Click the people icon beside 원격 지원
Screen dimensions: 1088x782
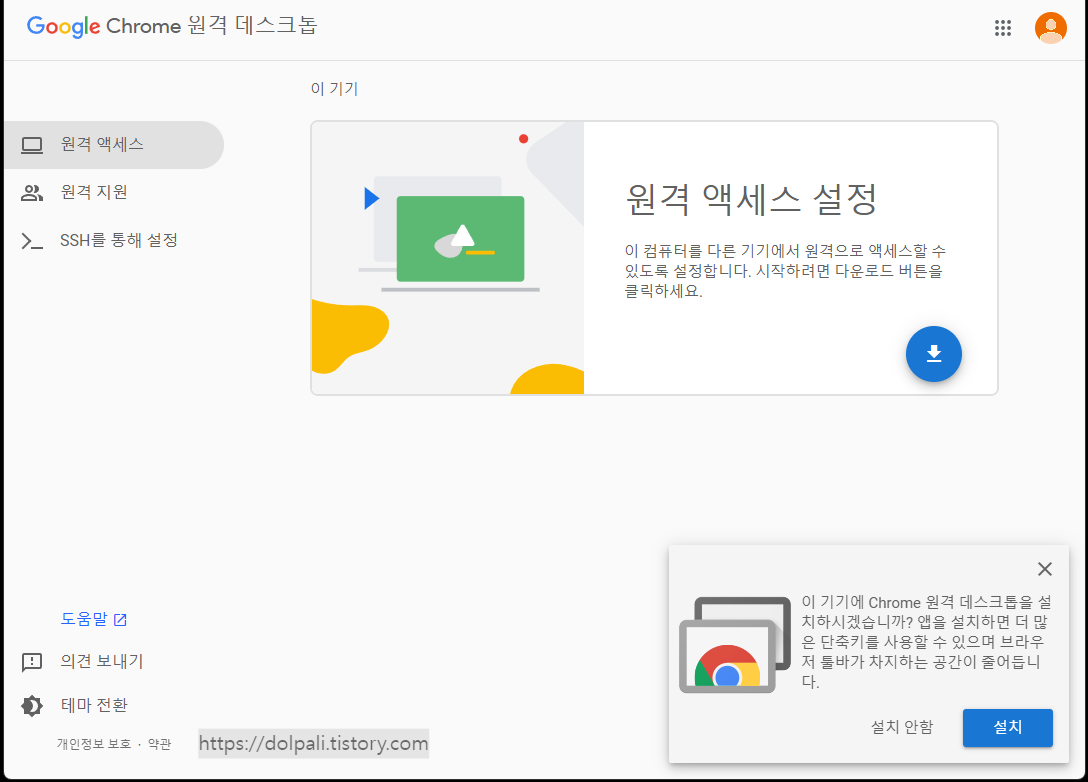[32, 193]
